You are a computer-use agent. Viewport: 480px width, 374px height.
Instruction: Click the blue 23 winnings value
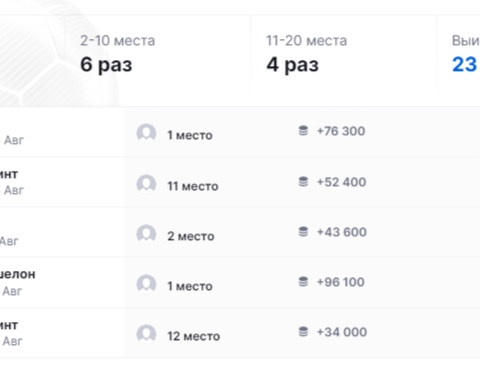point(465,64)
